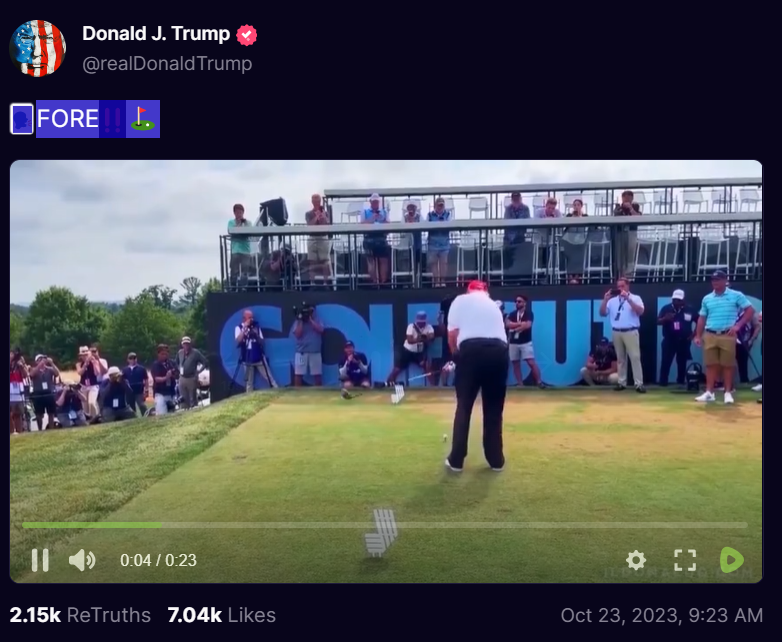The image size is (782, 642).
Task: Click the green Rumble play logo
Action: [732, 560]
